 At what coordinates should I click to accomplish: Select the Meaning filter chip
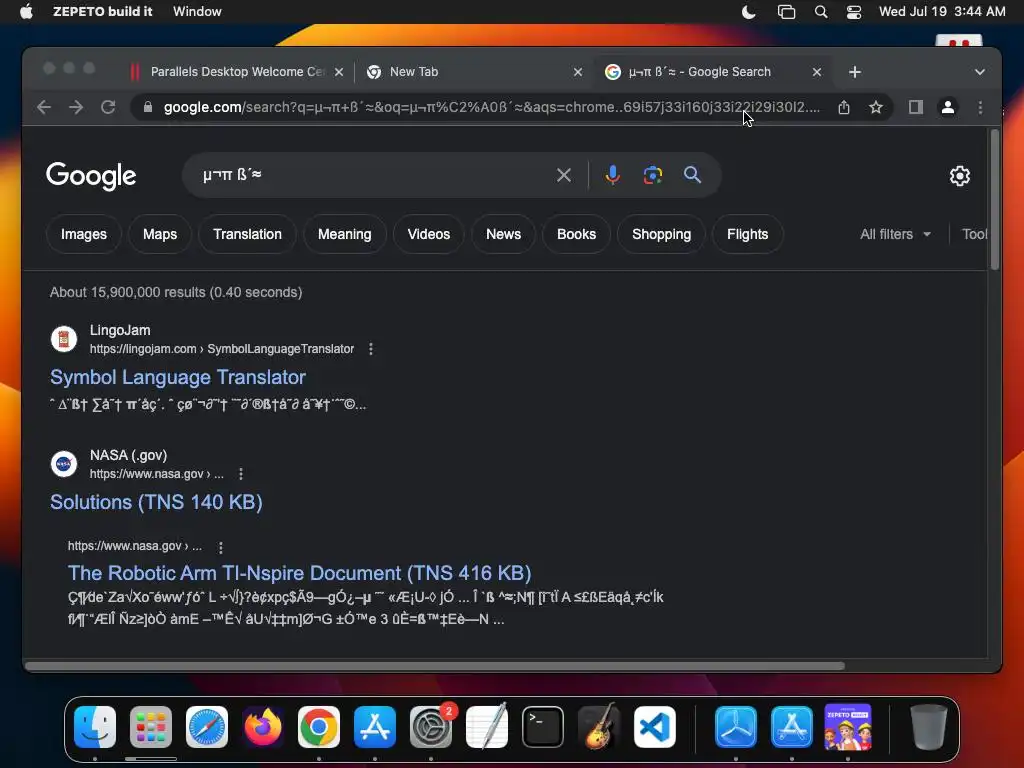tap(345, 234)
